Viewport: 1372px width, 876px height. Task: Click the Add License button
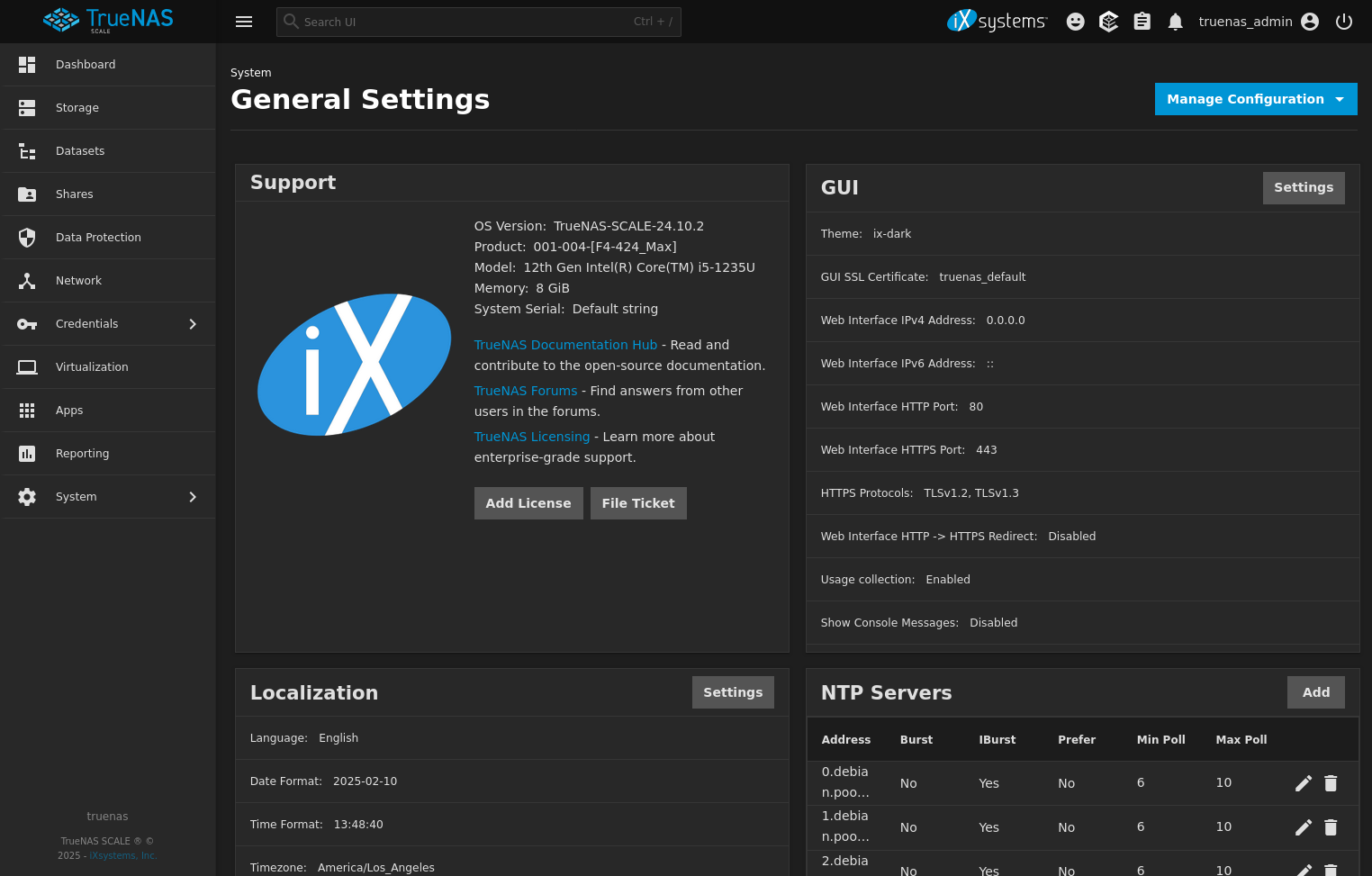528,502
